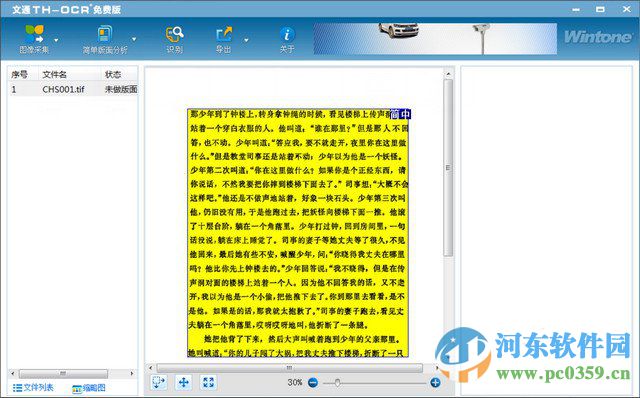
Task: Click the file list horizontal scrollbar thumb
Action: point(63,373)
